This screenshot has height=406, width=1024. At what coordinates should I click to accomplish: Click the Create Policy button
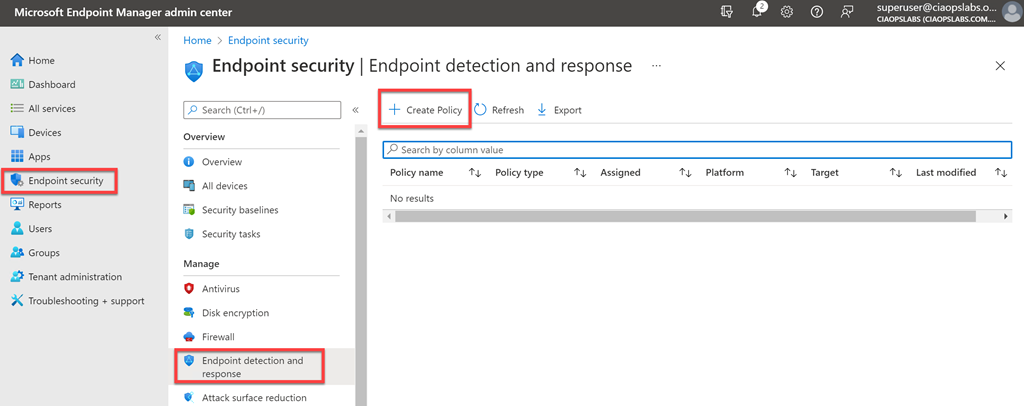425,110
